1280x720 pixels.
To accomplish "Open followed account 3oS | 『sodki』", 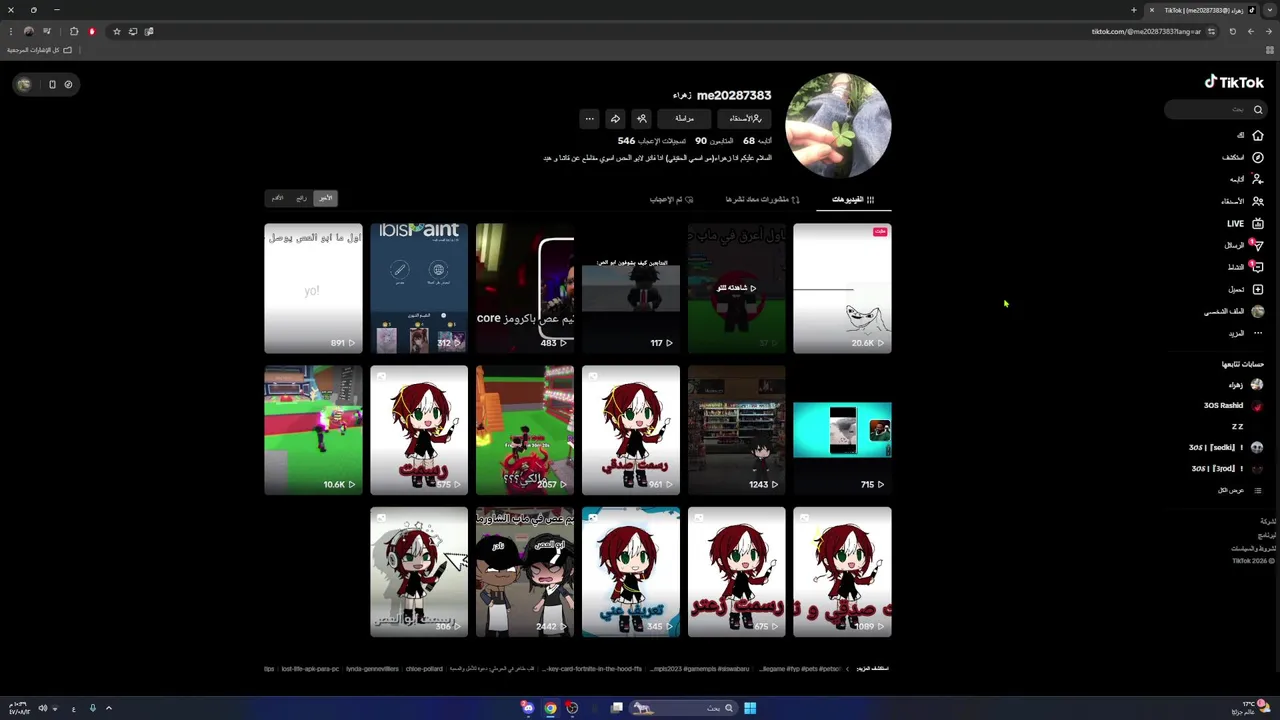I will 1226,447.
